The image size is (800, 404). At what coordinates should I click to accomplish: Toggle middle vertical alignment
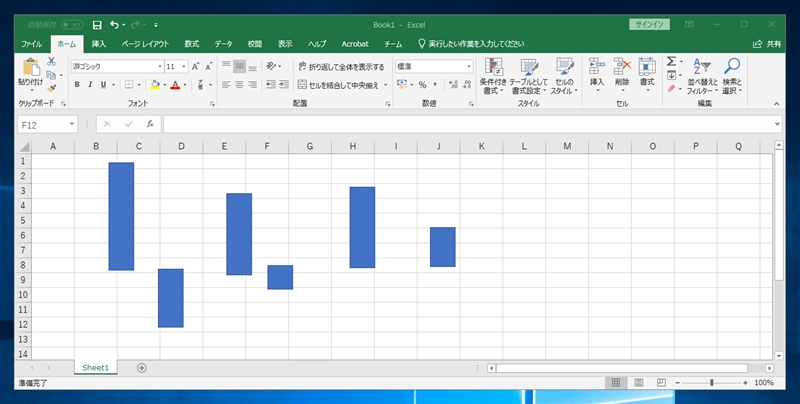(239, 66)
